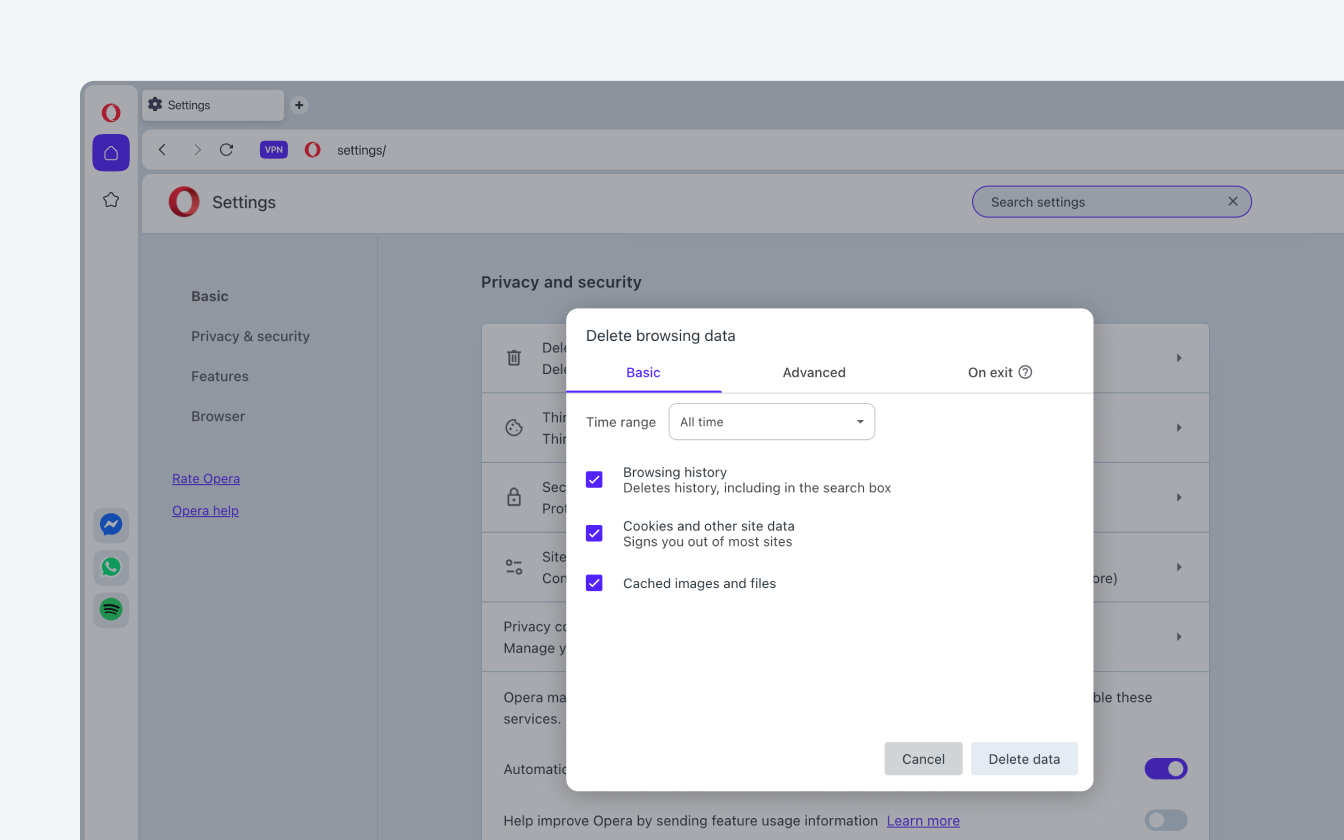Image resolution: width=1344 pixels, height=840 pixels.
Task: Go forward with the forward arrow
Action: point(197,150)
